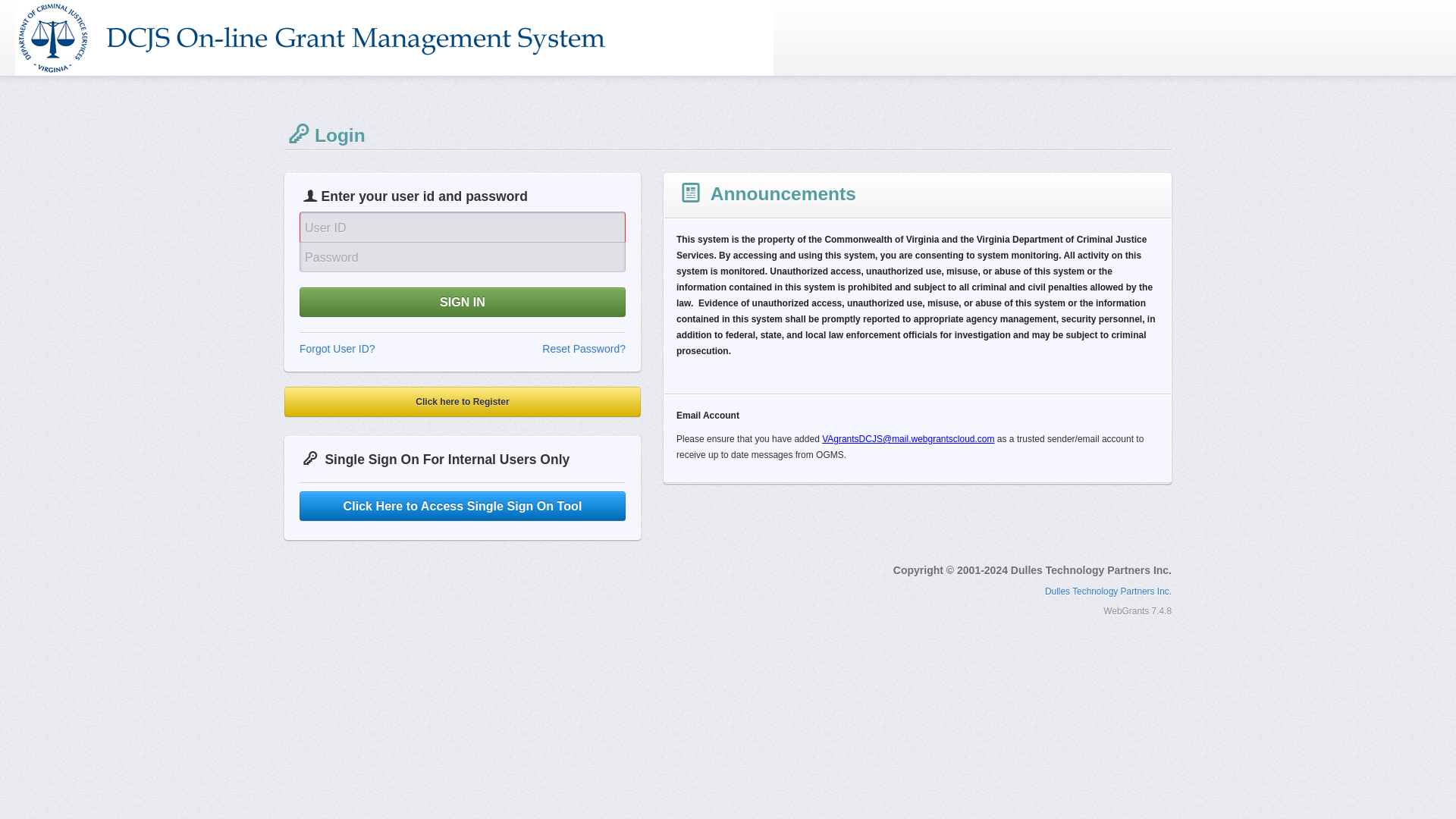The height and width of the screenshot is (819, 1456).
Task: Focus the Password input field
Action: click(x=463, y=257)
